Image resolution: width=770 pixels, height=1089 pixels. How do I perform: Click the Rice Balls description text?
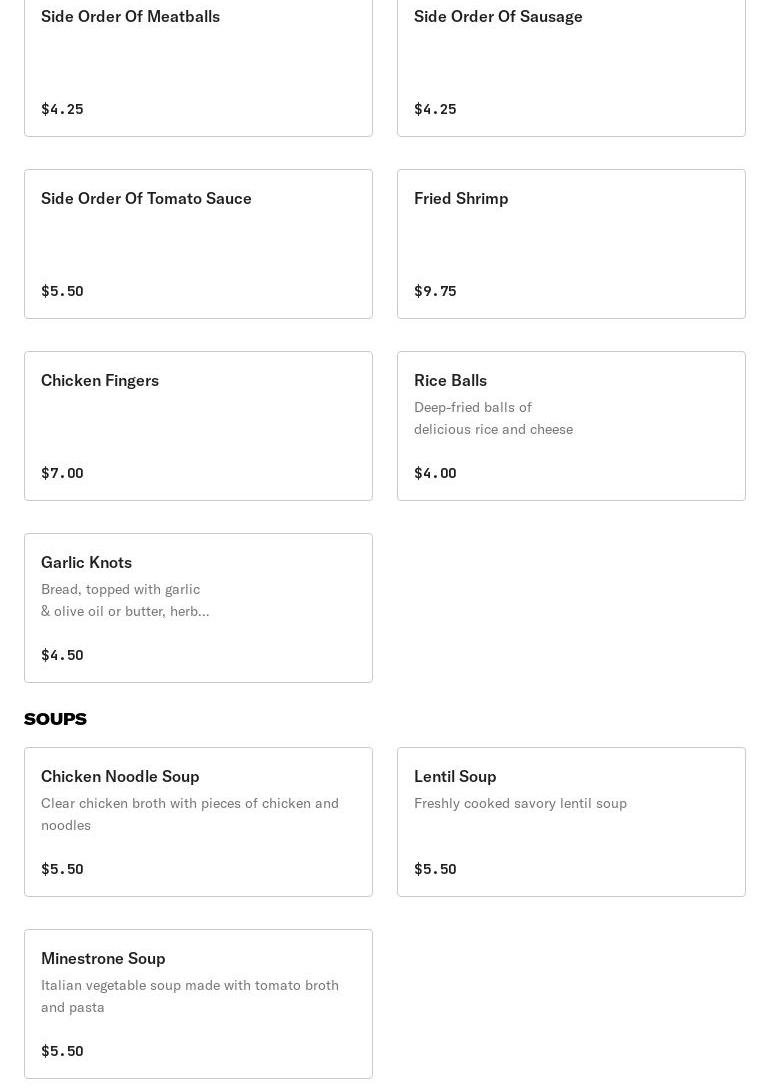tap(493, 418)
